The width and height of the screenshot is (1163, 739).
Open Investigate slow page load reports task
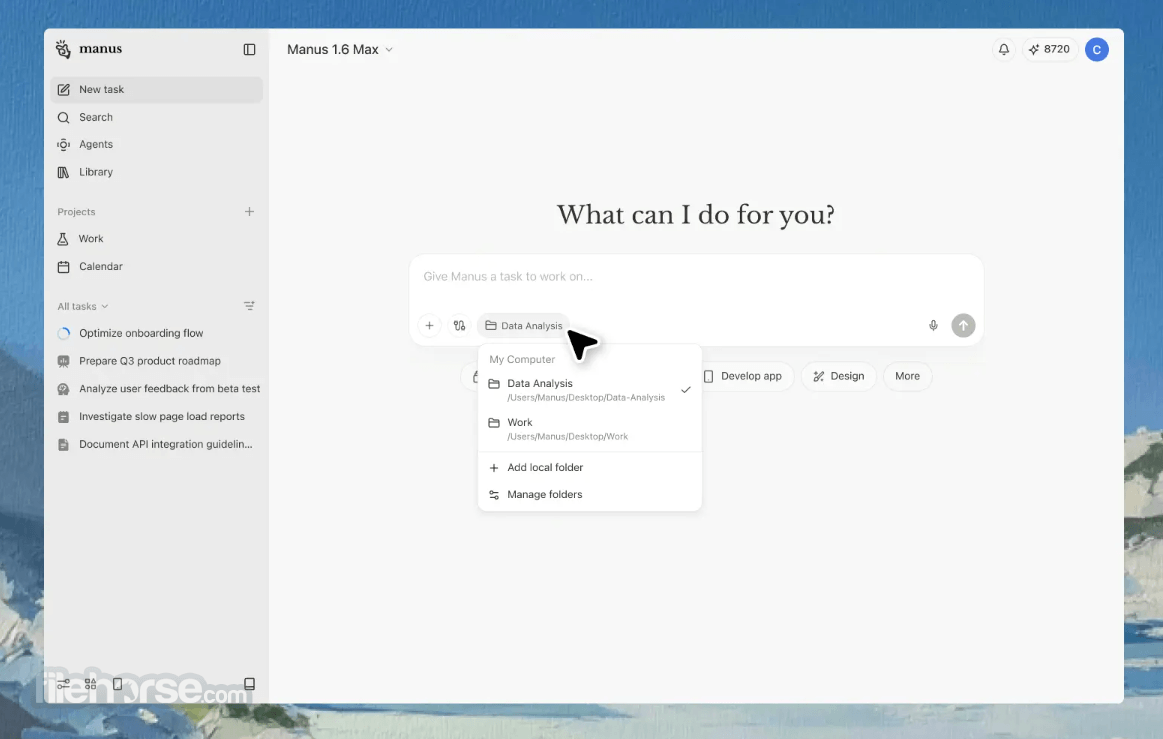tap(157, 417)
